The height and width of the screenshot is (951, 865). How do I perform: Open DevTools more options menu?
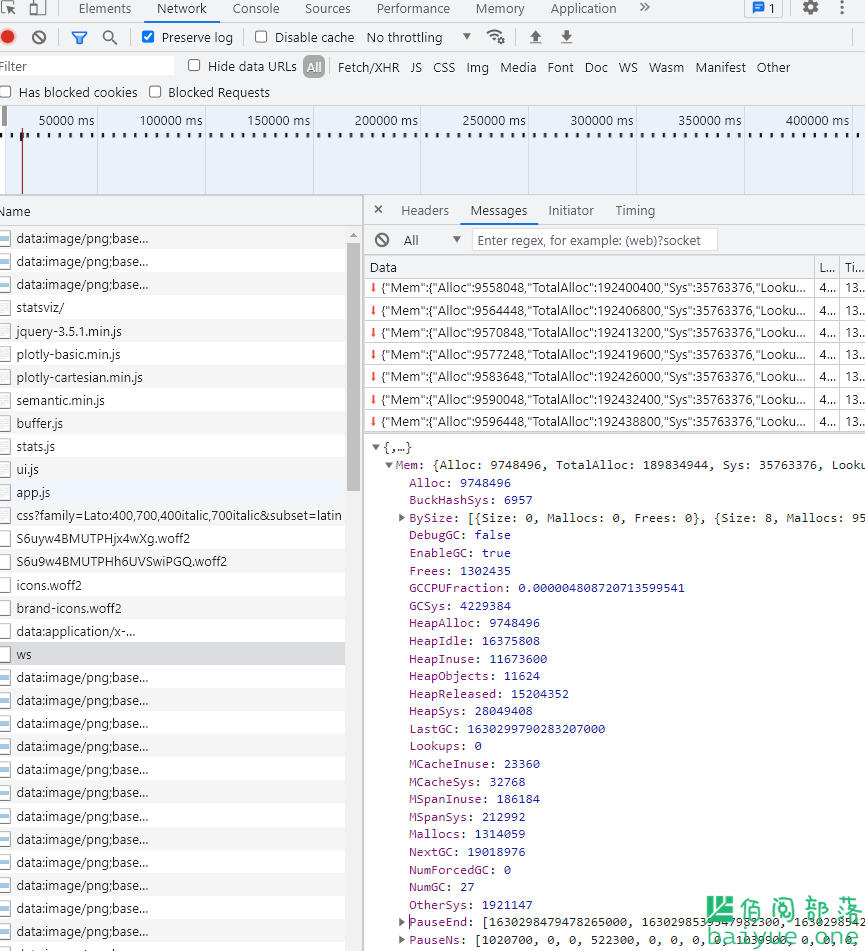pos(841,8)
